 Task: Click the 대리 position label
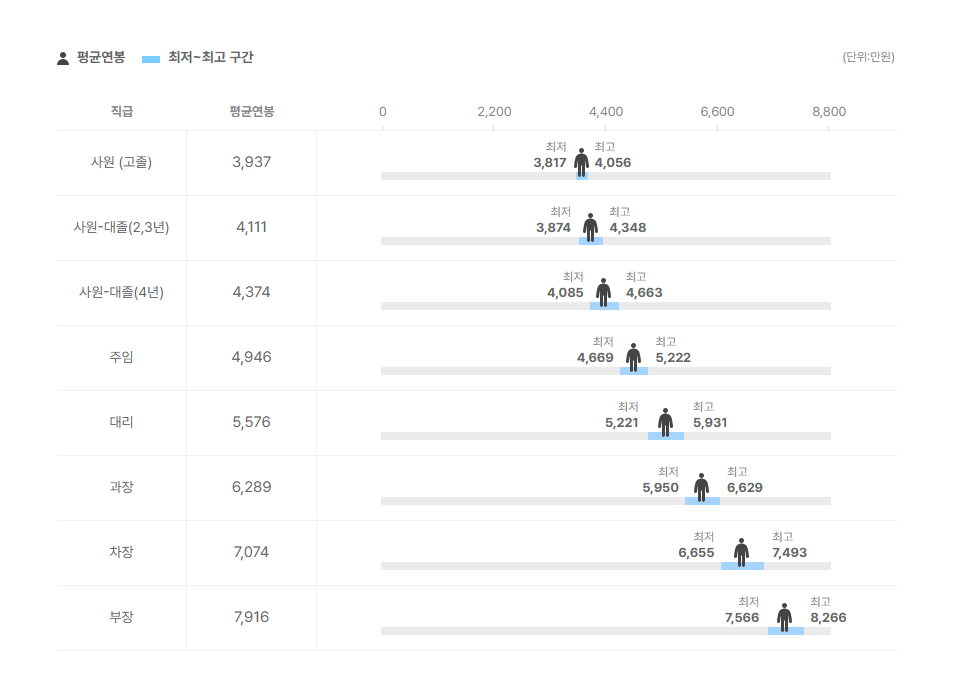(121, 422)
